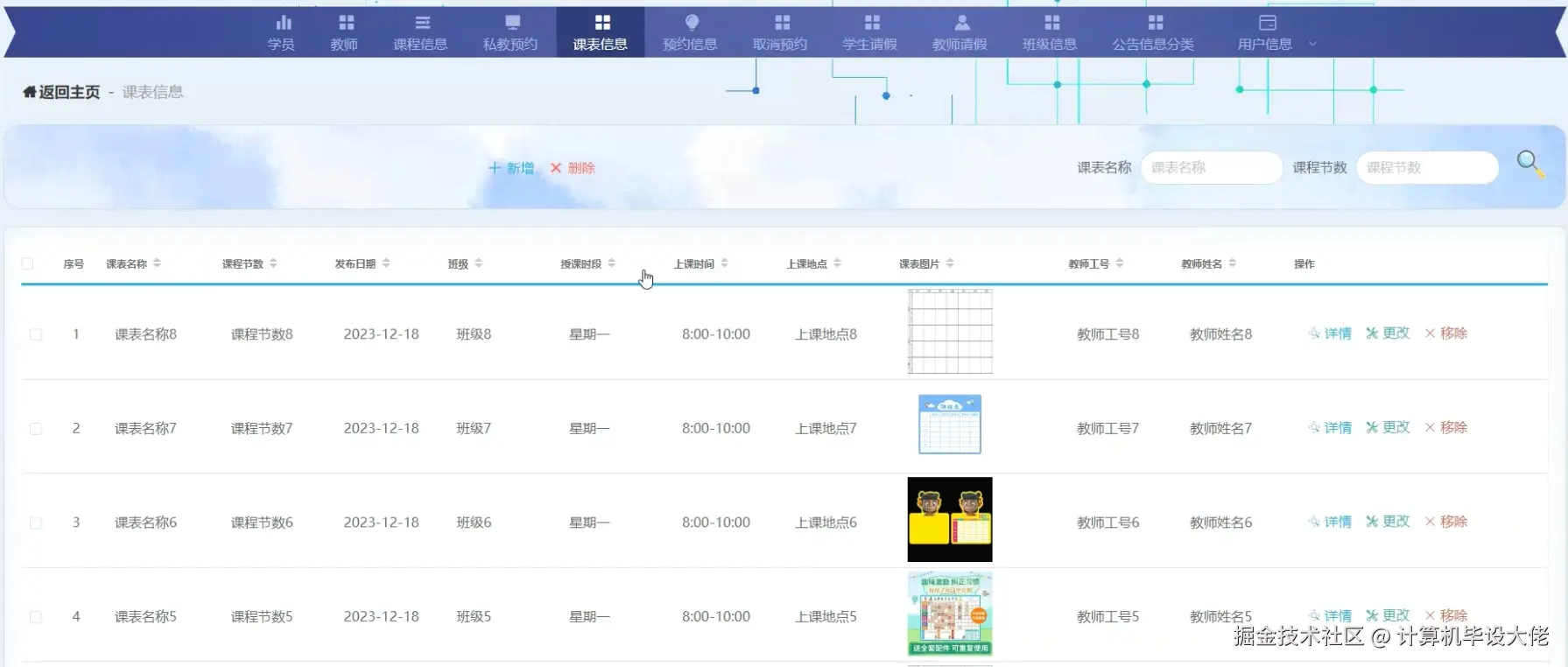Click 更改 for 课表名称8

click(1388, 333)
